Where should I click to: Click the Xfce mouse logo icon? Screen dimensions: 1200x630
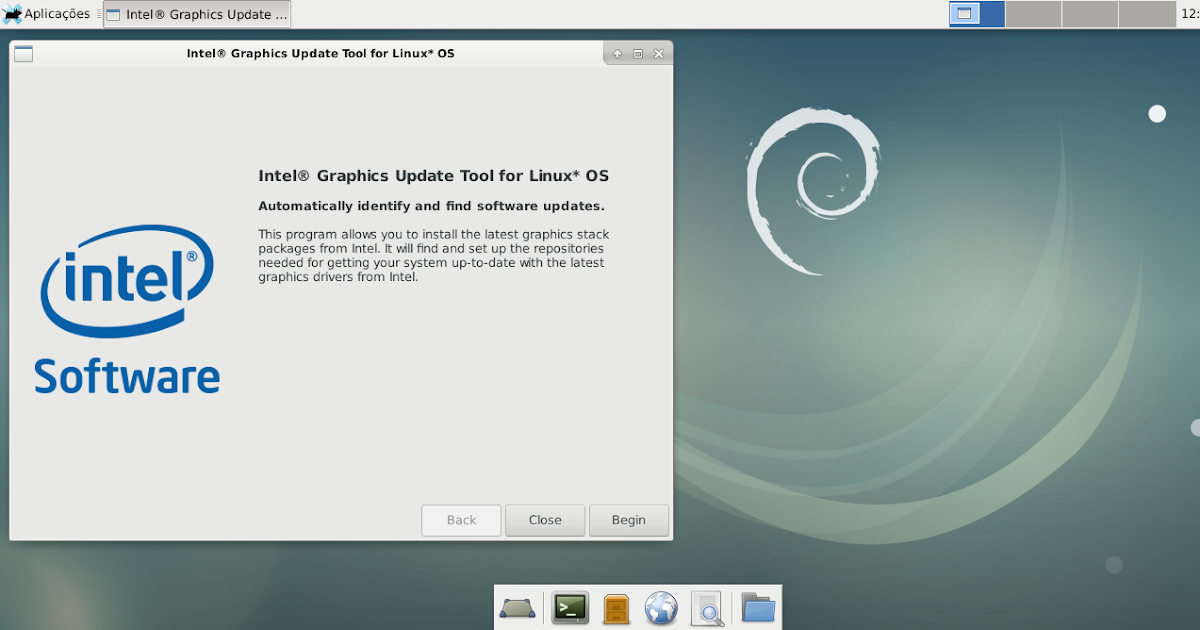click(x=12, y=14)
